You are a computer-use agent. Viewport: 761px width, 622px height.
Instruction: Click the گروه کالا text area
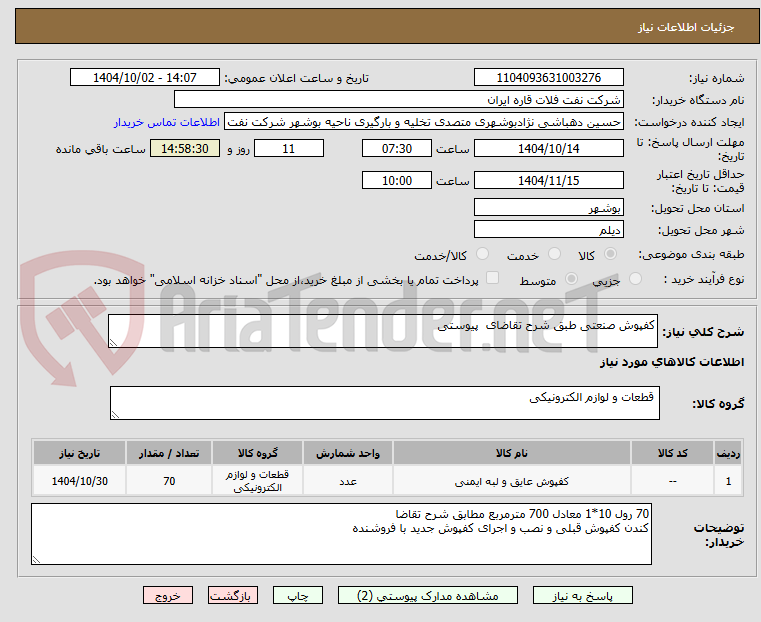[384, 403]
